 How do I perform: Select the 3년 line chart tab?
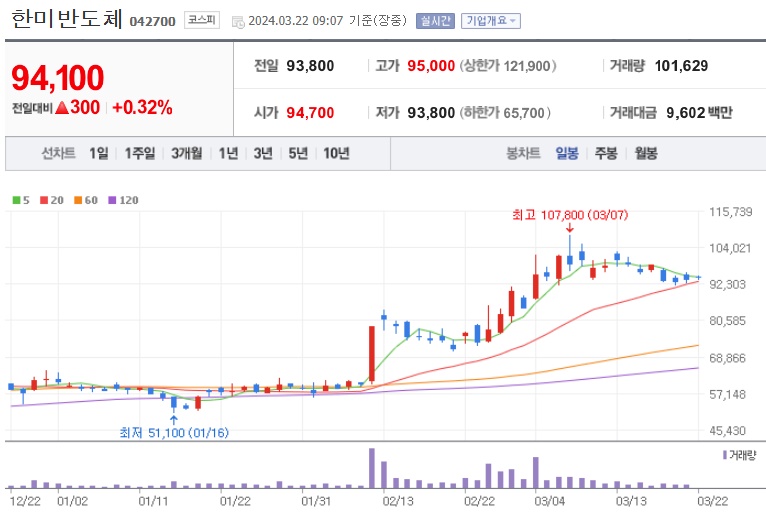coord(263,153)
